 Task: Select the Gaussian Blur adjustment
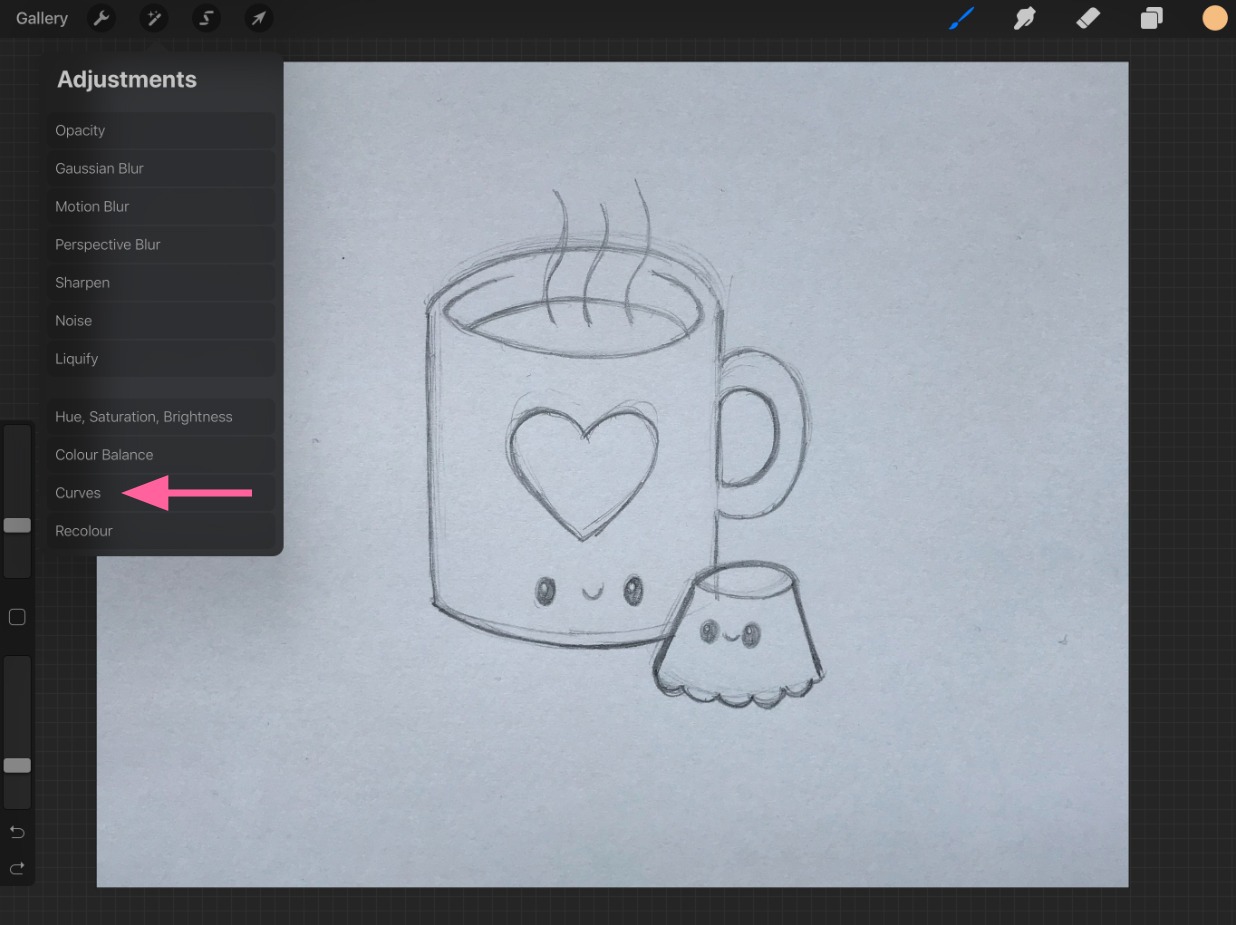(x=100, y=168)
